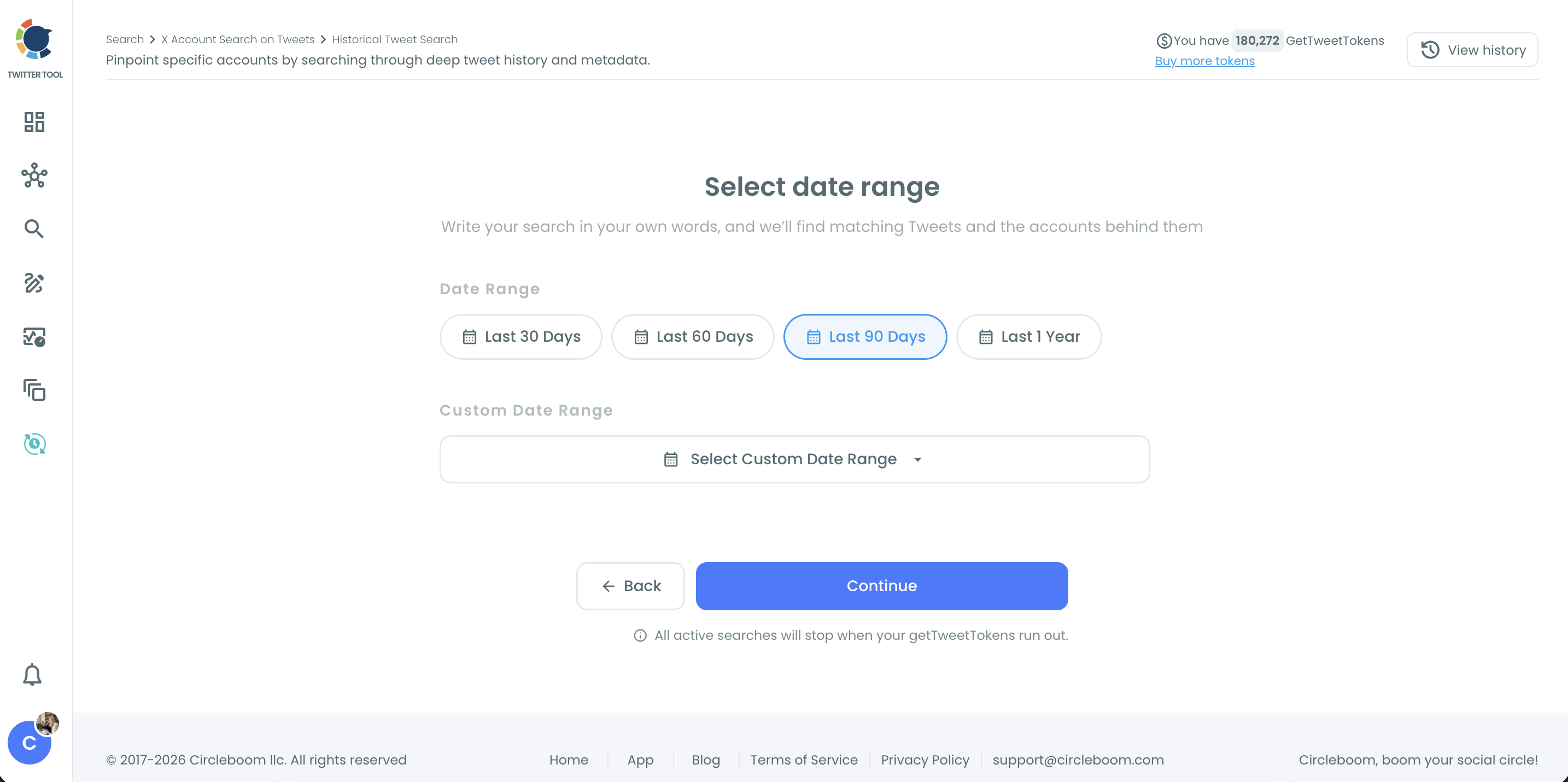
Task: Click the 'Custom Date Range' label
Action: point(526,411)
